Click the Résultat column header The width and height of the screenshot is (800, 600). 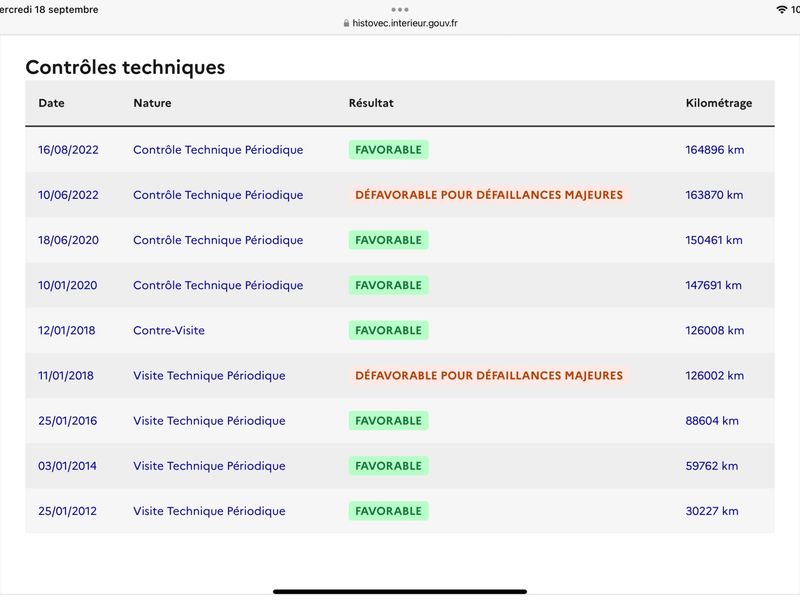tap(371, 103)
